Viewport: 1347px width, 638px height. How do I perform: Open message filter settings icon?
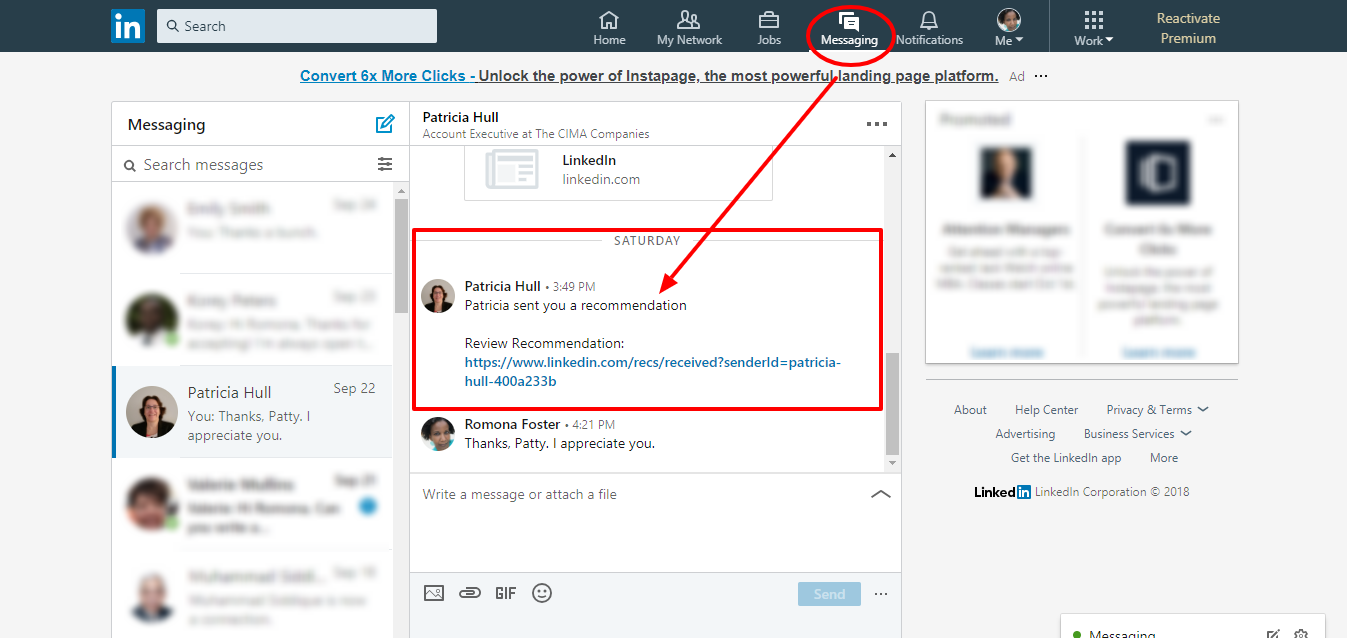coord(385,165)
